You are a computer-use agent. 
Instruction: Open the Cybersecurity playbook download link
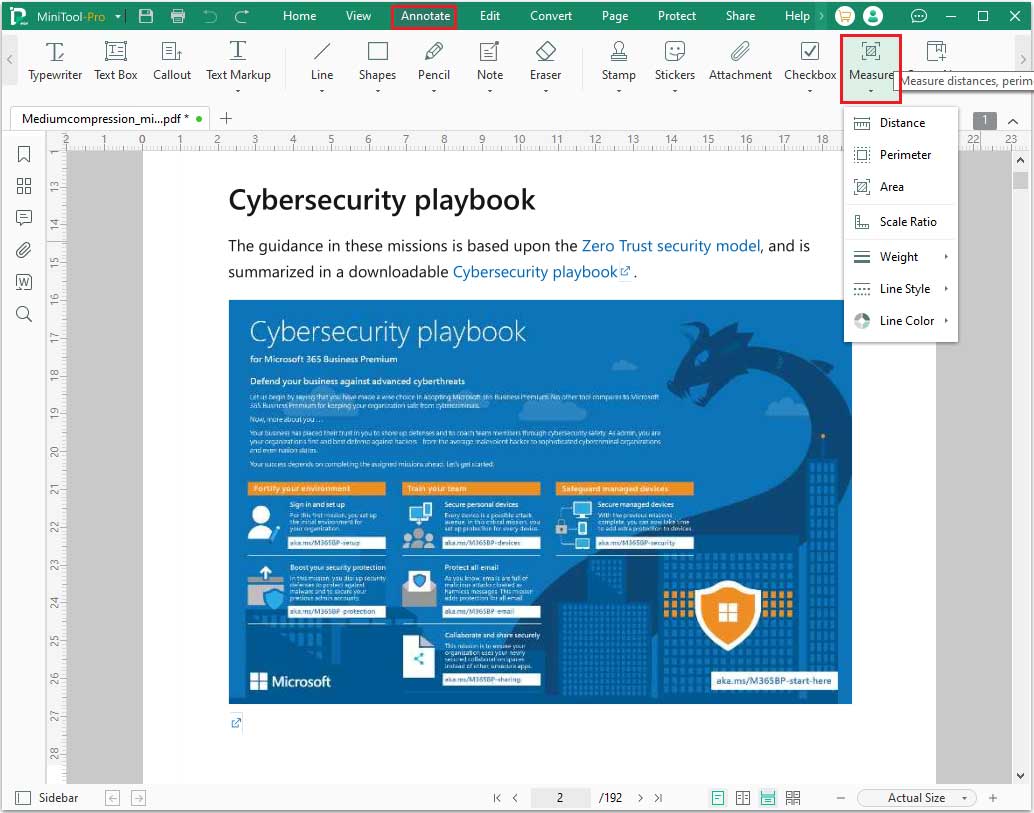[541, 272]
